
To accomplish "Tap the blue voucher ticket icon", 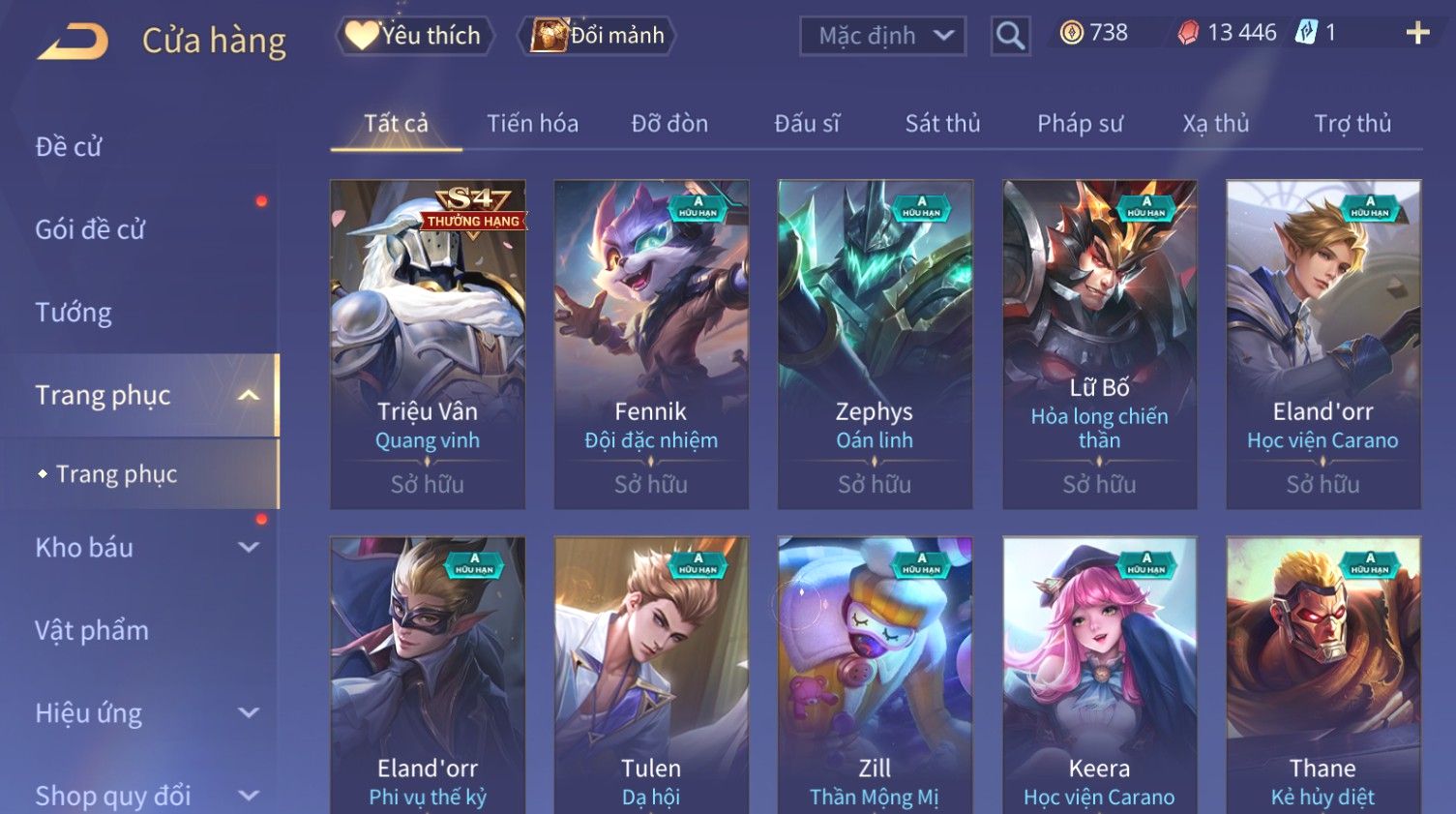I will coord(1307,33).
